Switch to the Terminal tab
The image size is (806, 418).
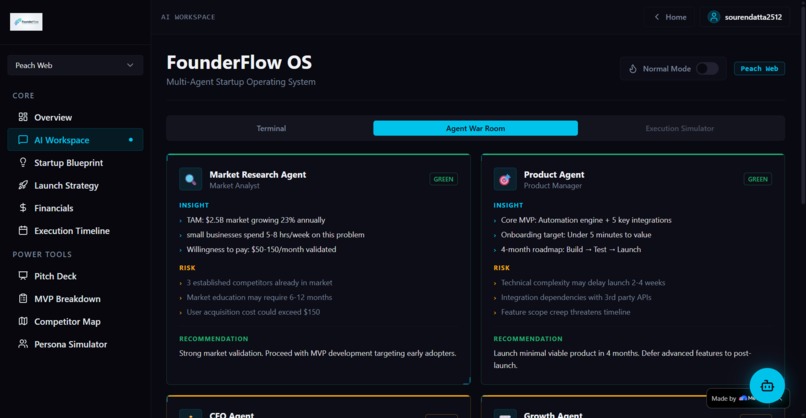click(271, 128)
